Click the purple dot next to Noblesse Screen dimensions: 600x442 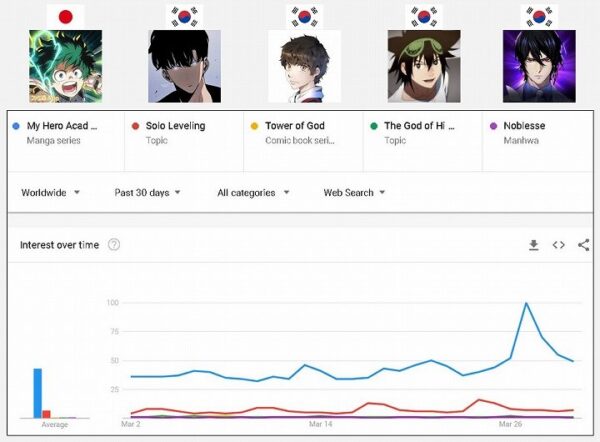tap(494, 126)
